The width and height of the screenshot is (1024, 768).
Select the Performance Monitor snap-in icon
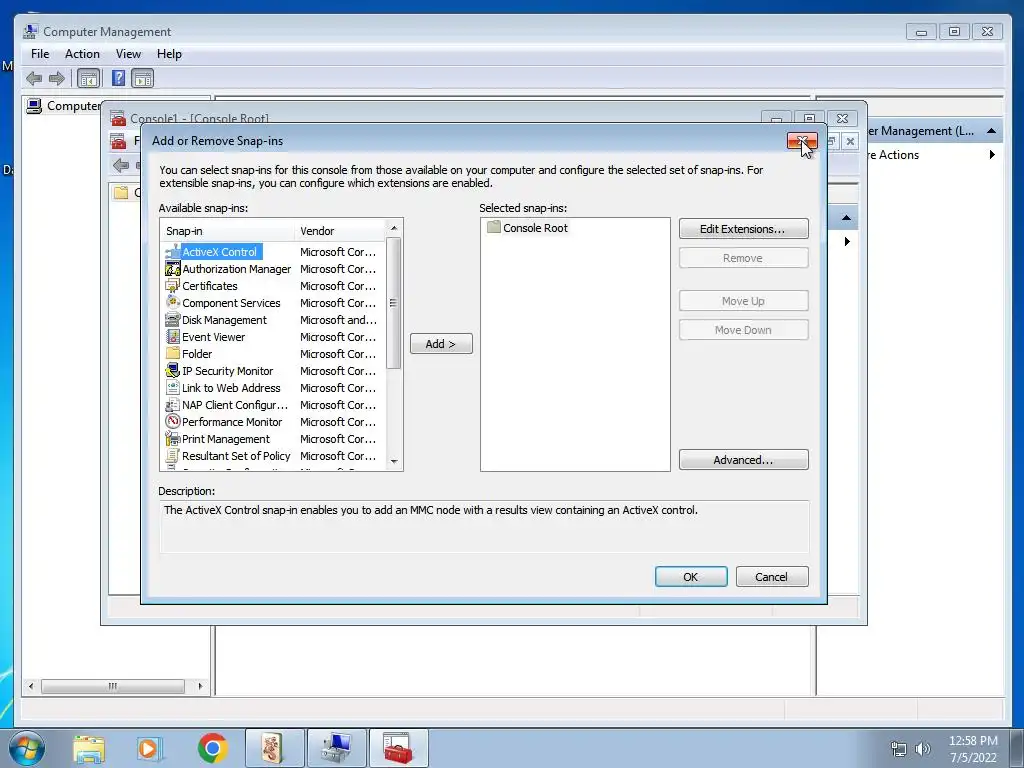click(172, 422)
